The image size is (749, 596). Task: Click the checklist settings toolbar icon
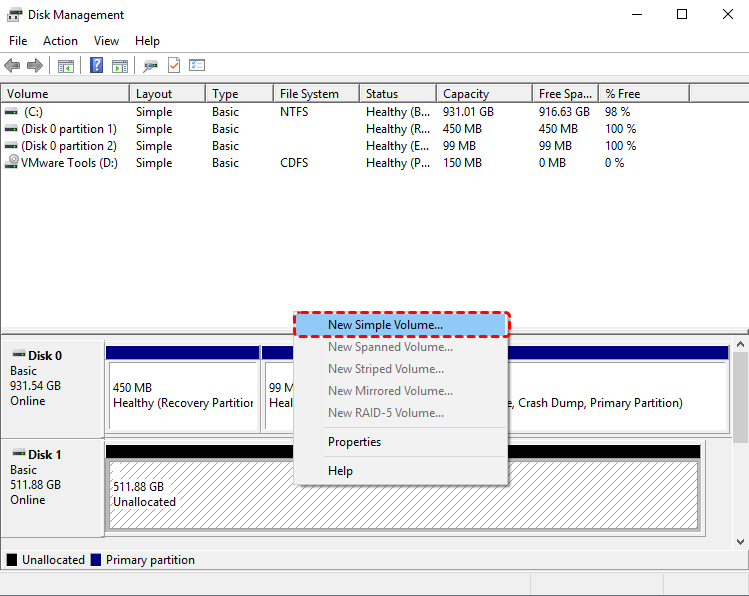point(197,66)
